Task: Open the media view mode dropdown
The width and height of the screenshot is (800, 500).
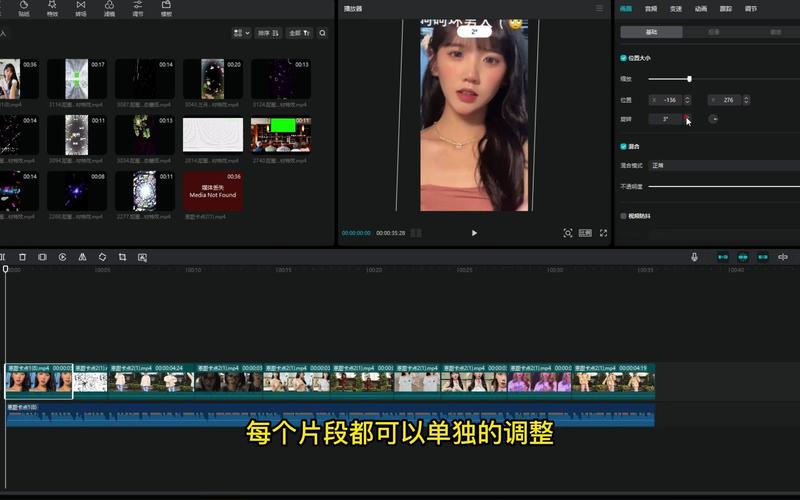Action: (x=241, y=33)
